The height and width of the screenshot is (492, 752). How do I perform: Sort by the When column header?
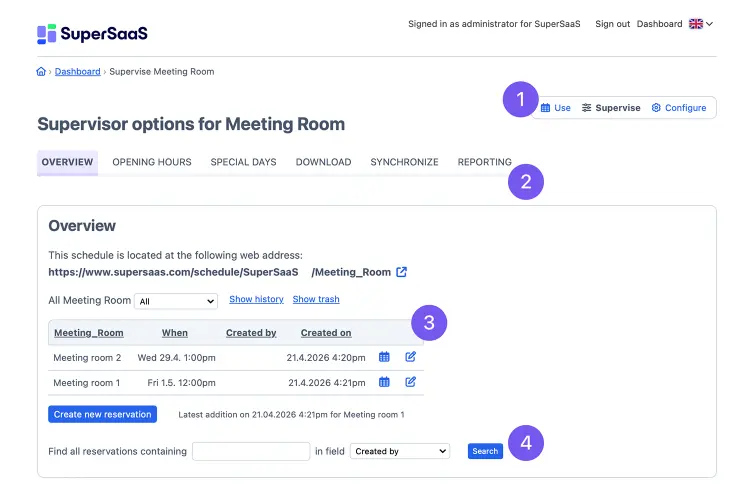(175, 333)
